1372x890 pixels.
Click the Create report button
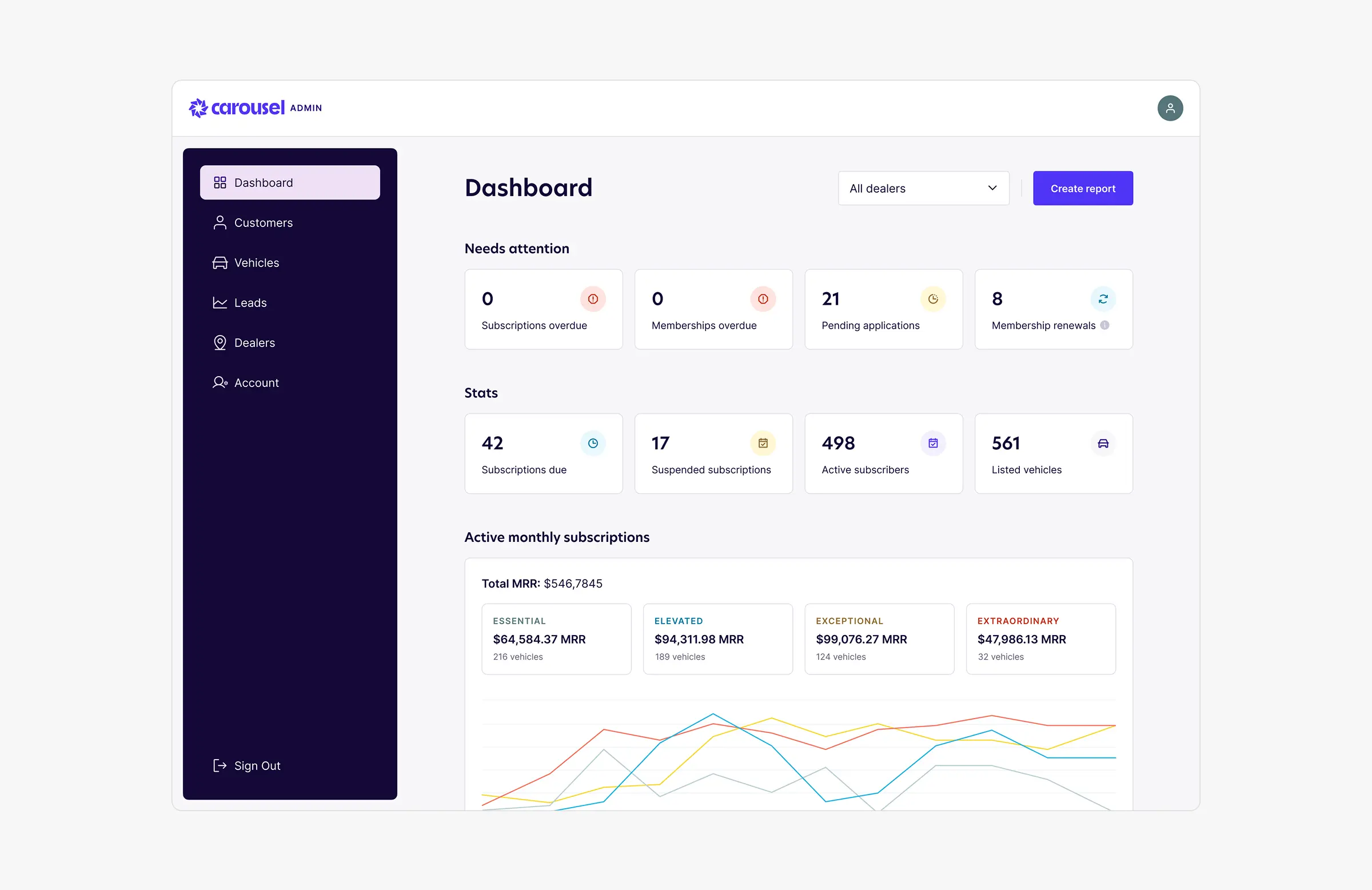pos(1082,188)
